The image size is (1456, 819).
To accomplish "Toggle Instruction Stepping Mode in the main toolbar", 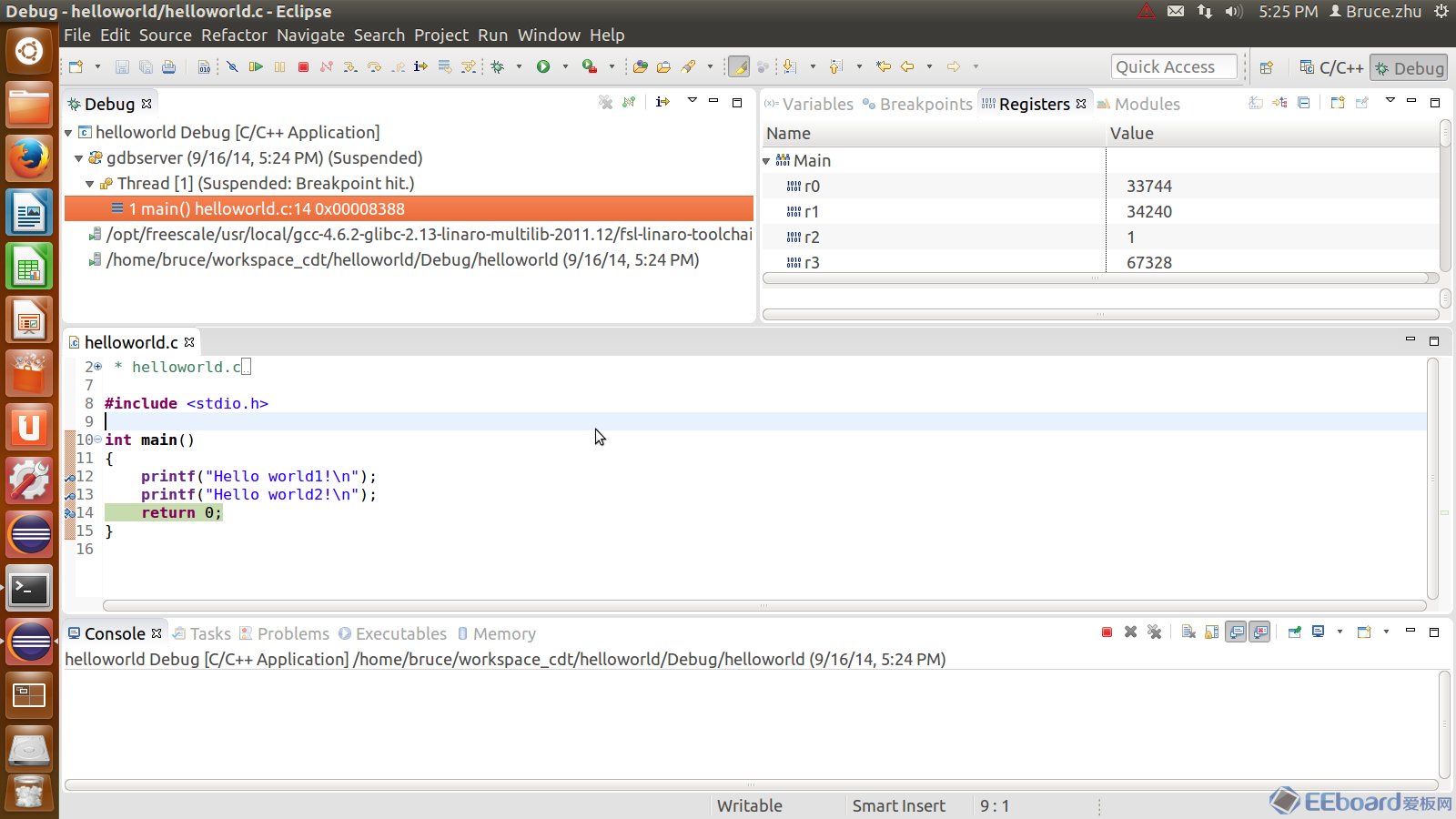I will [x=420, y=66].
